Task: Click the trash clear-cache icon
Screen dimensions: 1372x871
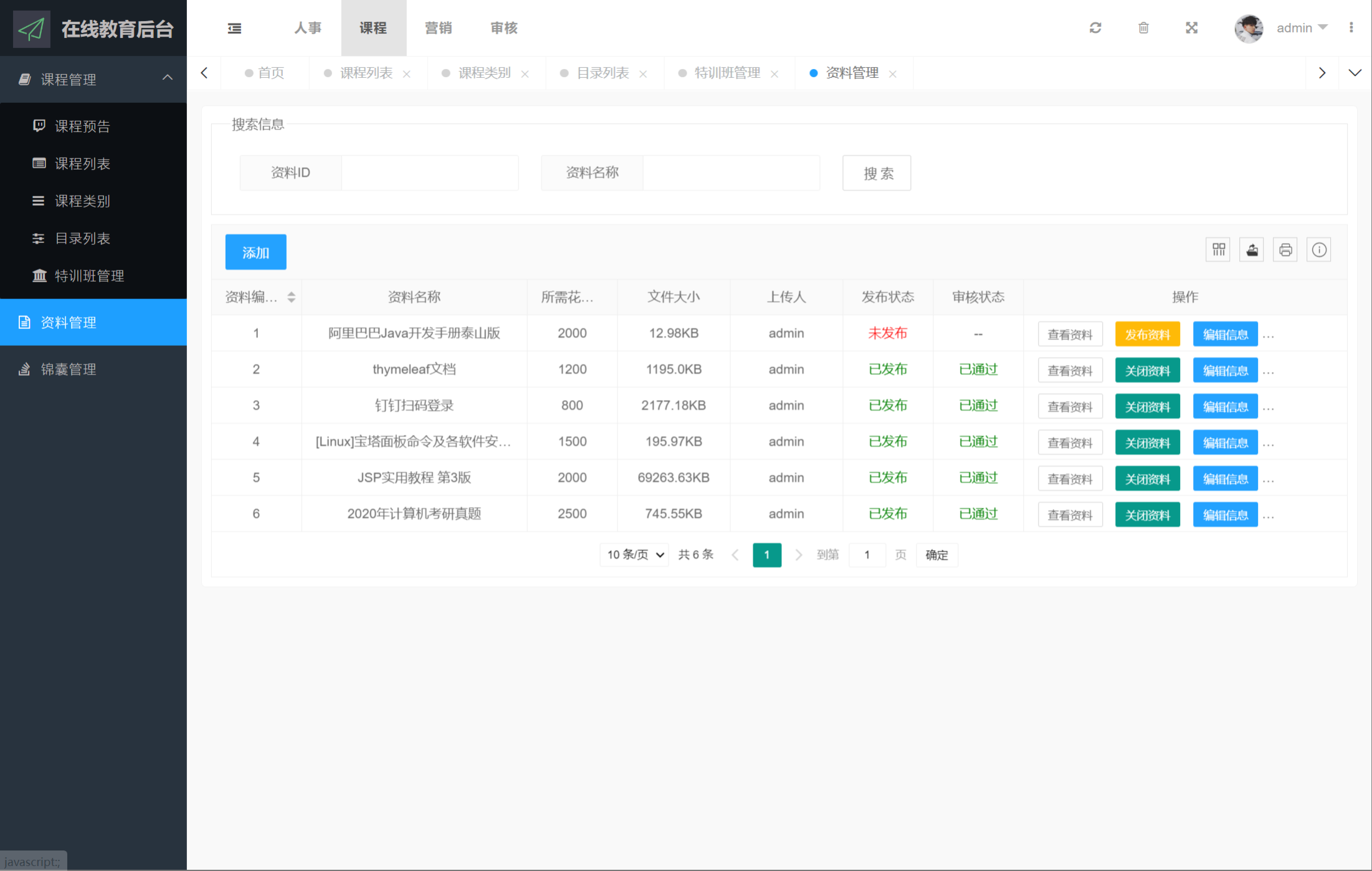Action: tap(1143, 28)
